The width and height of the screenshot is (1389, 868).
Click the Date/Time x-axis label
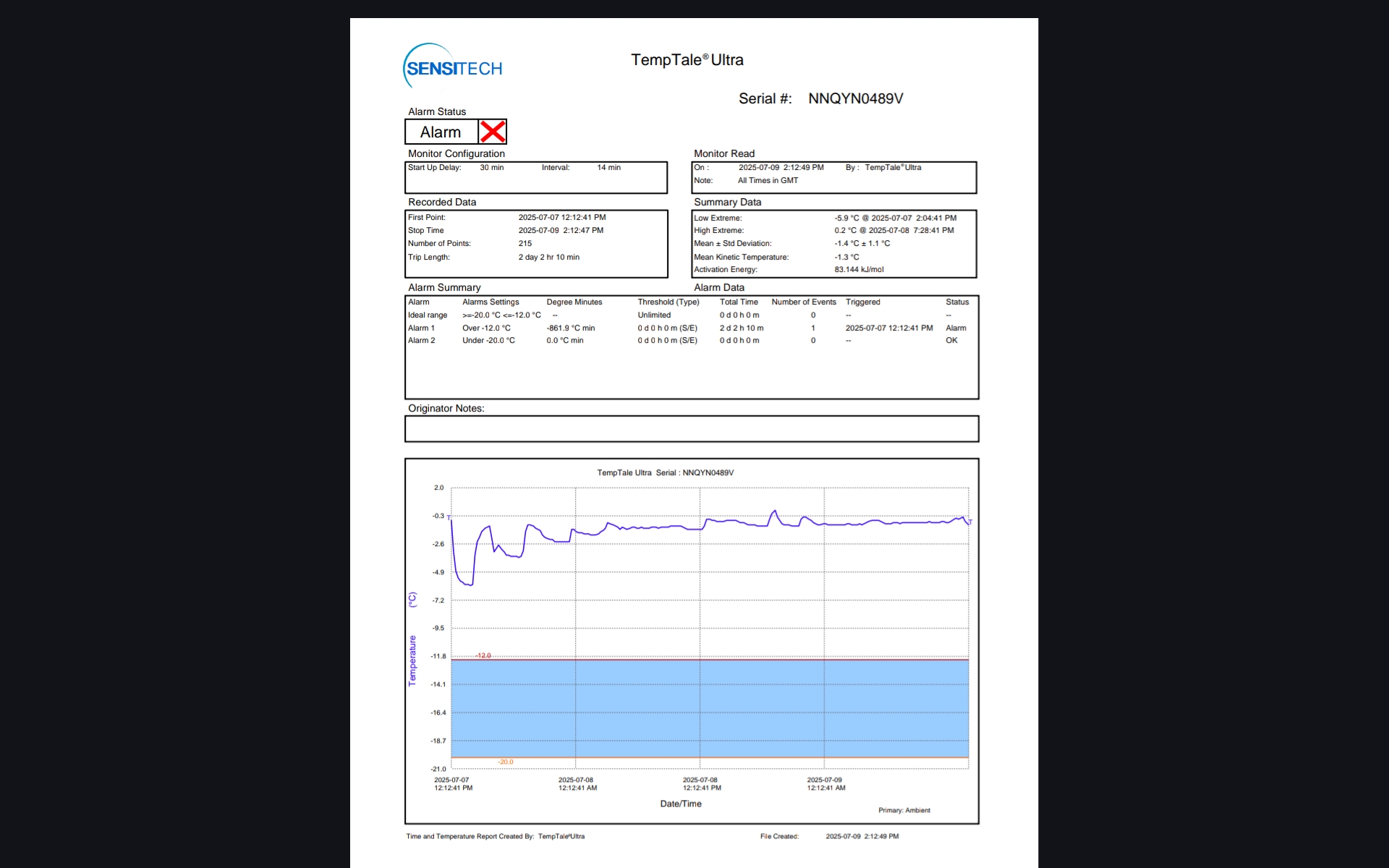point(681,804)
